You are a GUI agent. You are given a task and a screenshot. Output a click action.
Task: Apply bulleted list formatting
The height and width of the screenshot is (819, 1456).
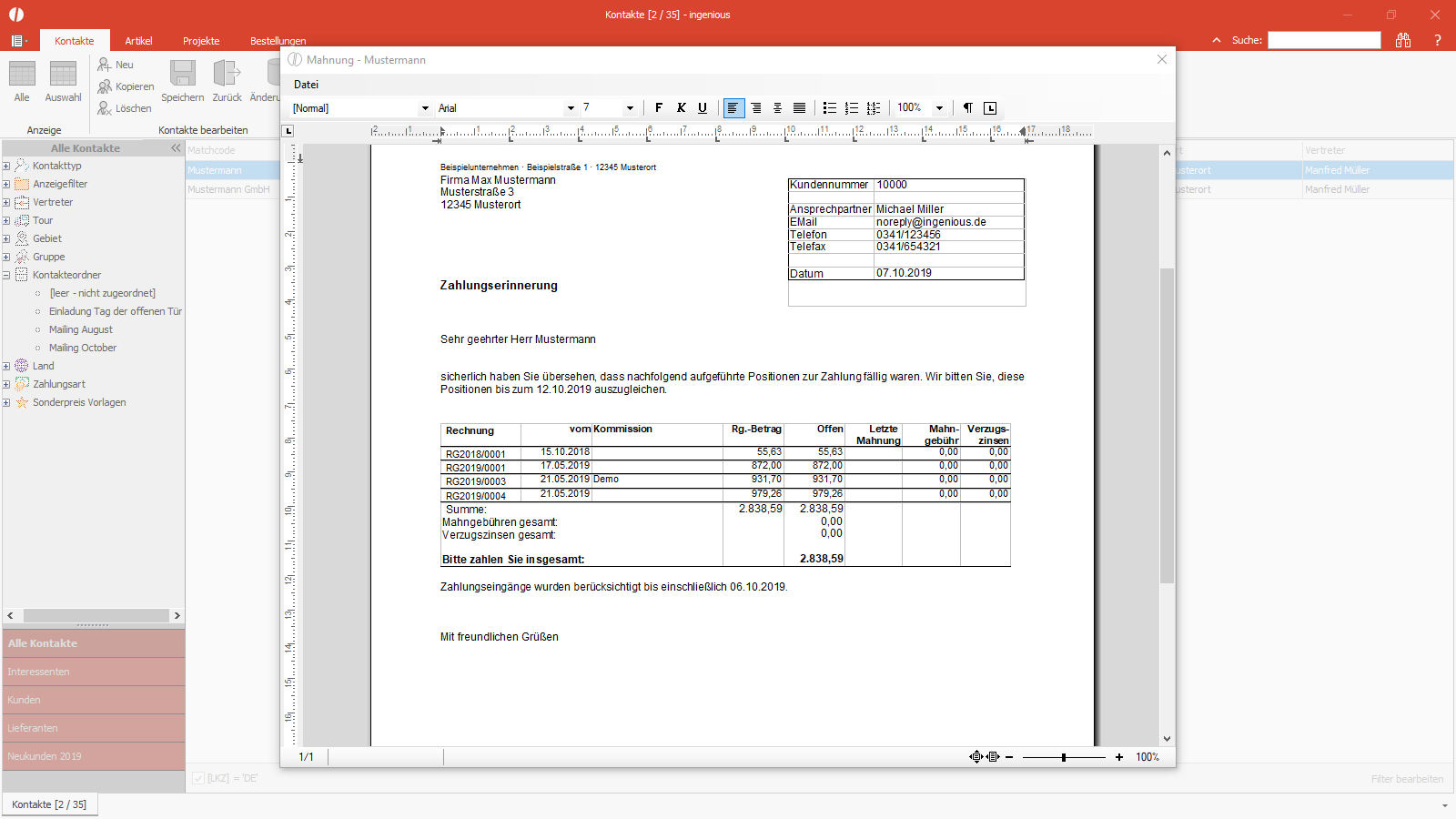(x=830, y=108)
